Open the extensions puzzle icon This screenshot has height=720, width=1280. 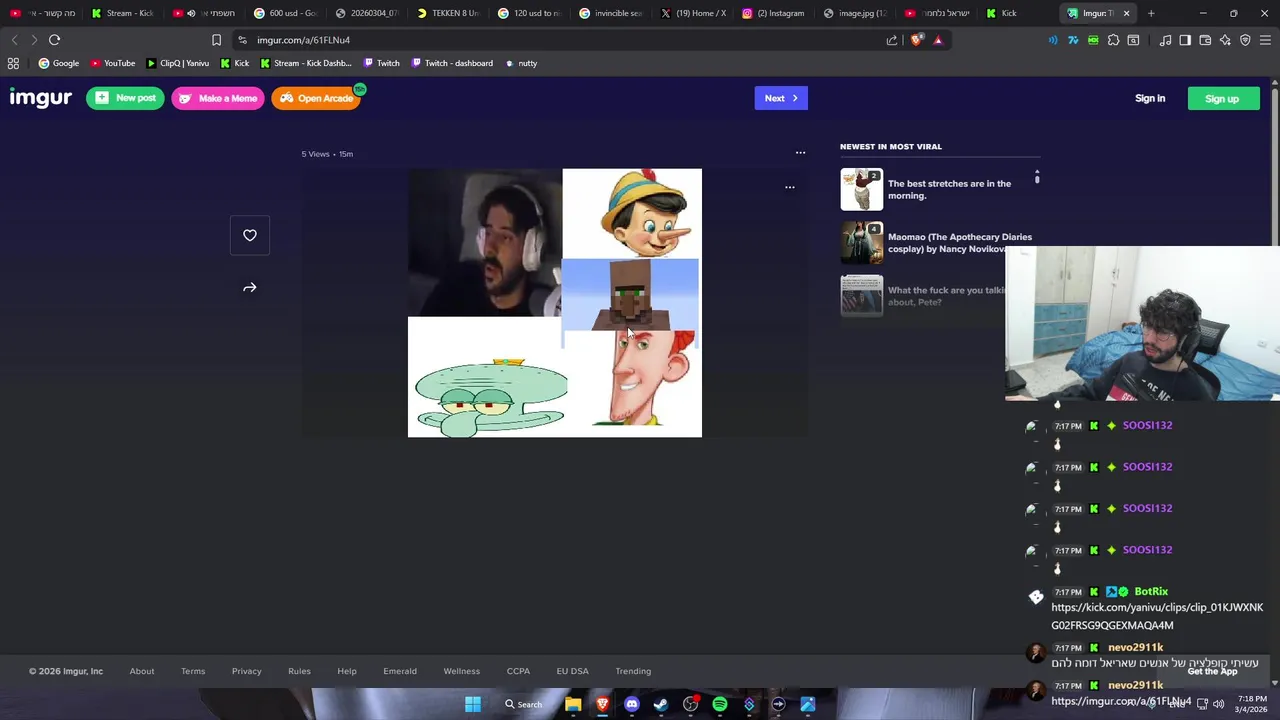click(x=1113, y=40)
